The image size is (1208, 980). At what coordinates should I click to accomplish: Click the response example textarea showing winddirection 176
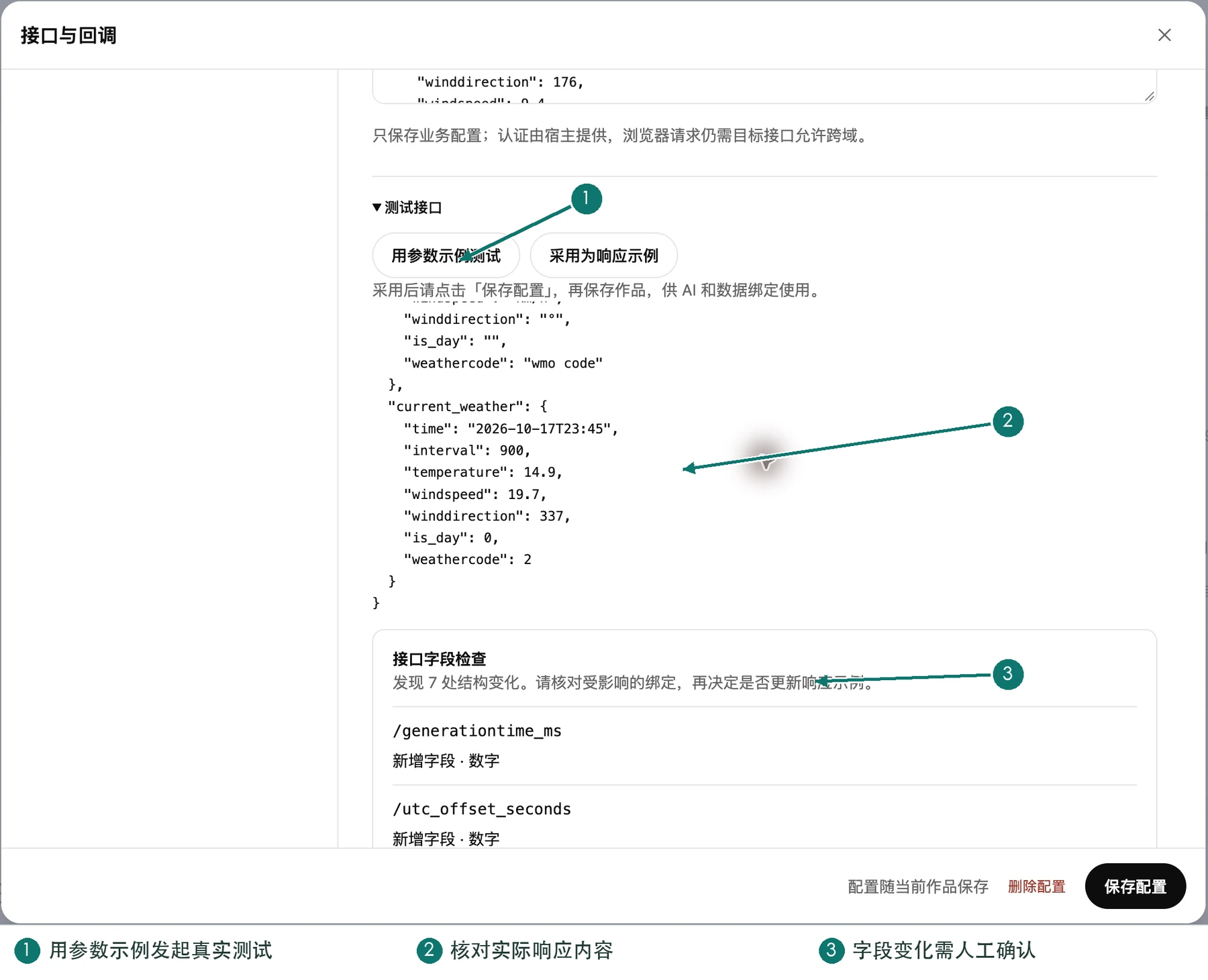764,87
